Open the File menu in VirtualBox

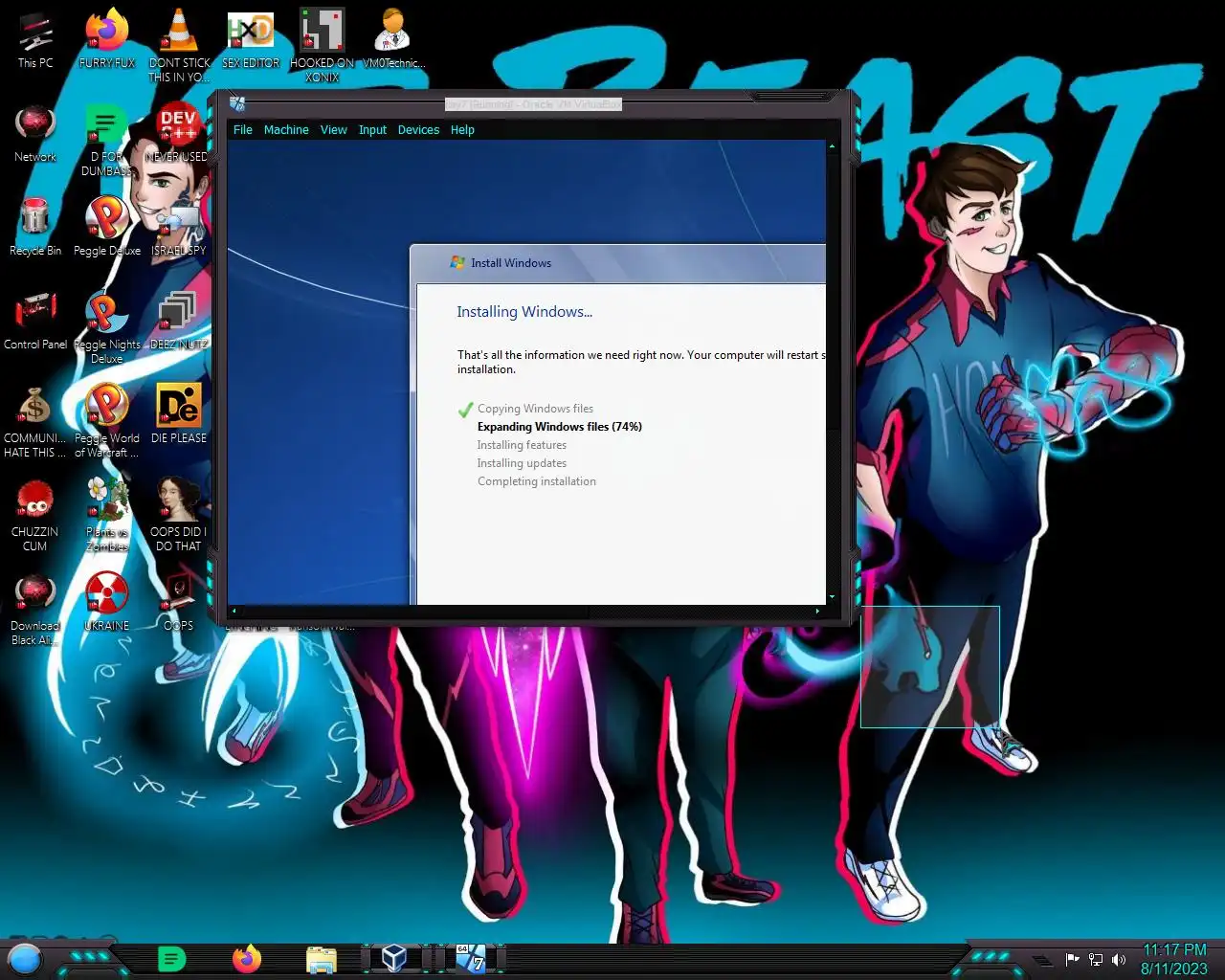(243, 130)
